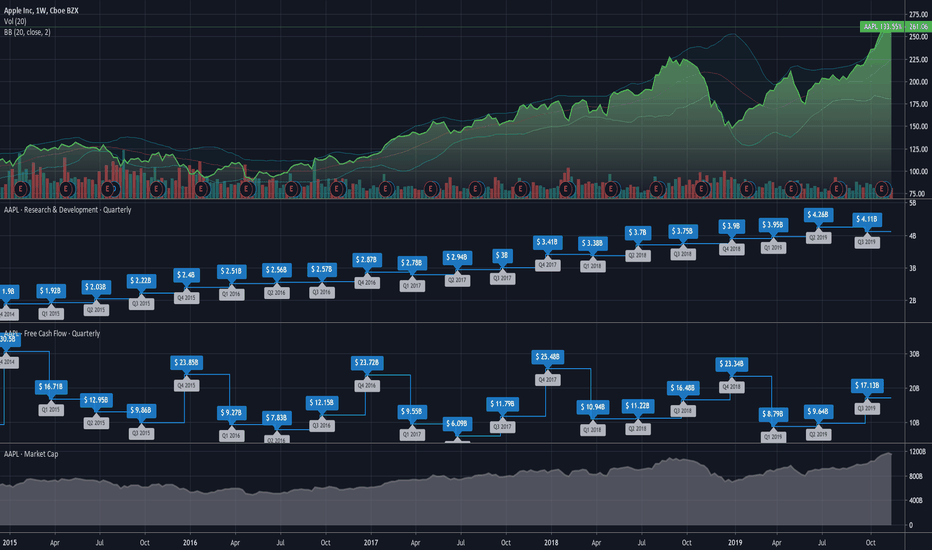Viewport: 932px width, 550px height.
Task: Click the 4B level on the R&D axis
Action: point(913,236)
